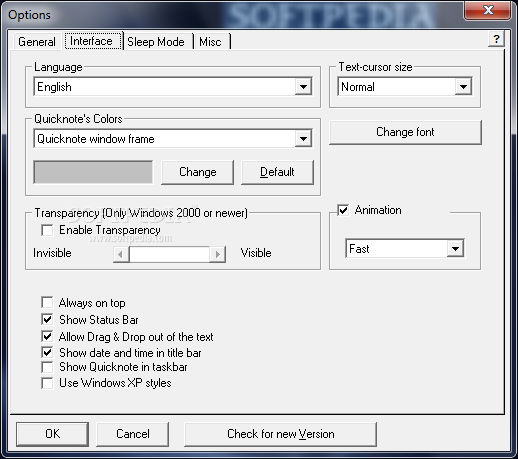Enable the Transparency checkbox
Viewport: 518px width, 459px height.
pos(47,230)
